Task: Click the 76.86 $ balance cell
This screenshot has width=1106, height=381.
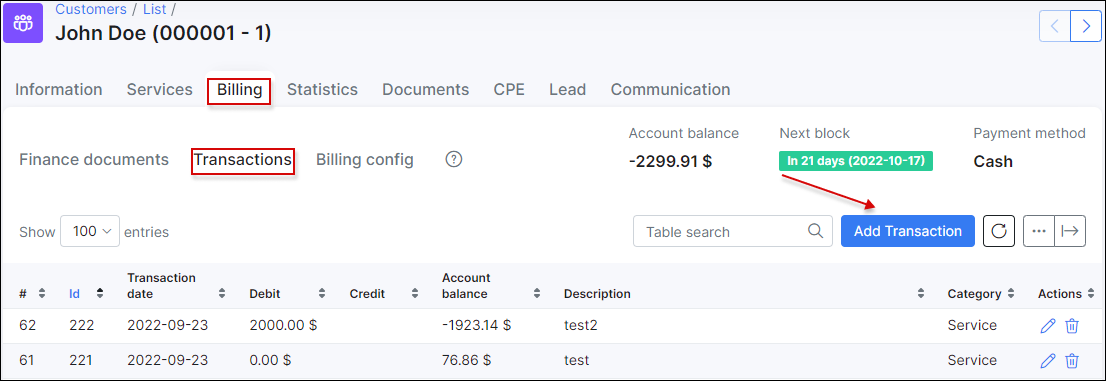Action: [466, 361]
